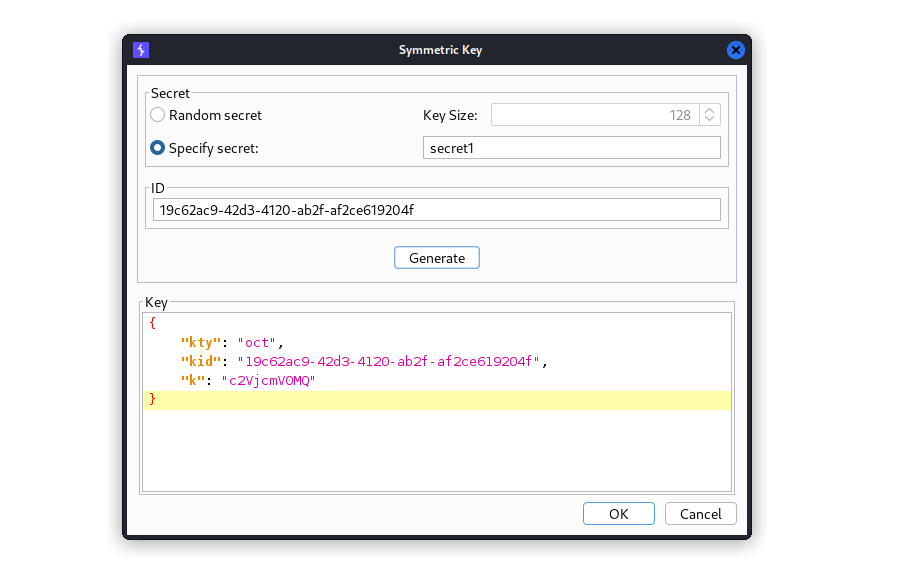
Task: Click the lightning bolt app icon in title bar
Action: 141,50
